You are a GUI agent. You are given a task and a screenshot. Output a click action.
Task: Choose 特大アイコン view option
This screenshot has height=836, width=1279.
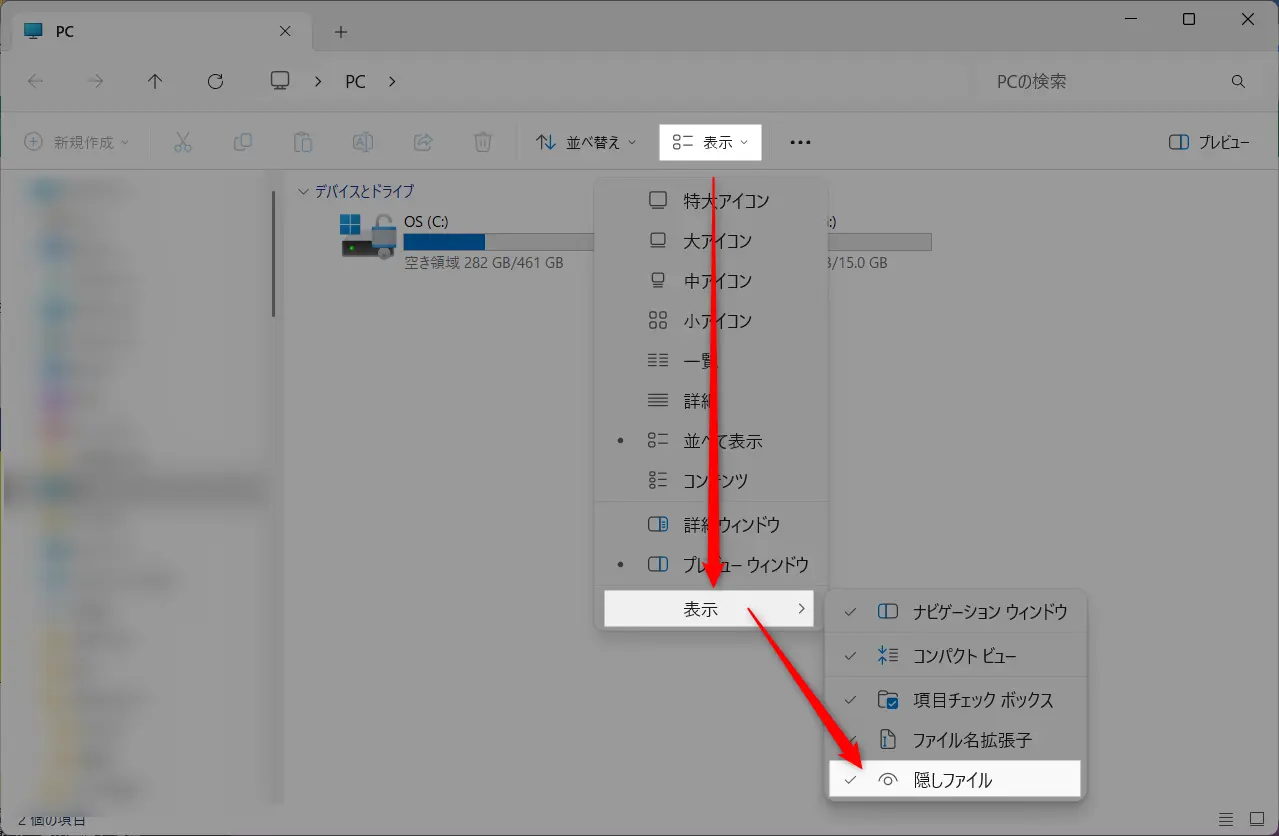pos(711,201)
